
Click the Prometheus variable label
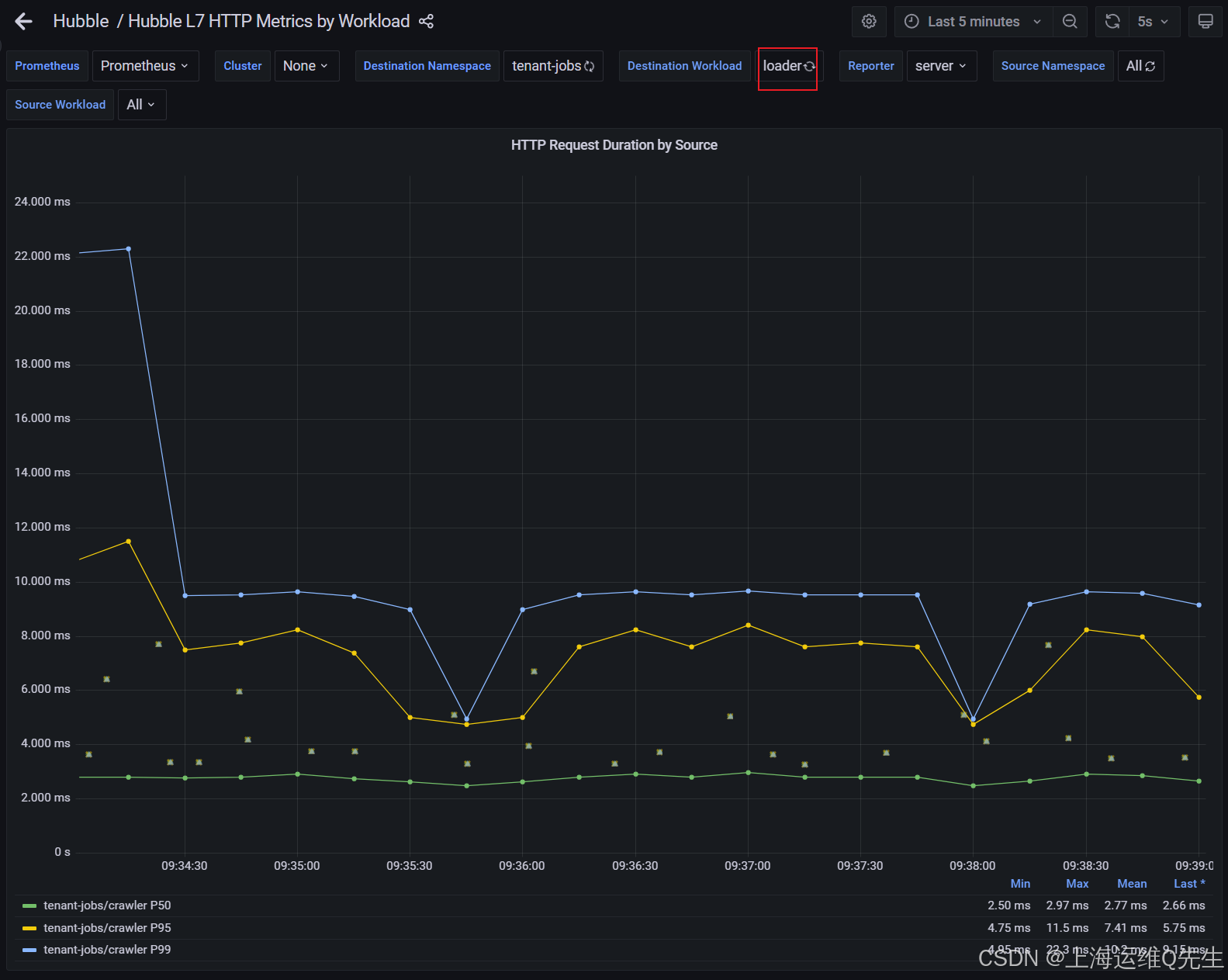(47, 66)
